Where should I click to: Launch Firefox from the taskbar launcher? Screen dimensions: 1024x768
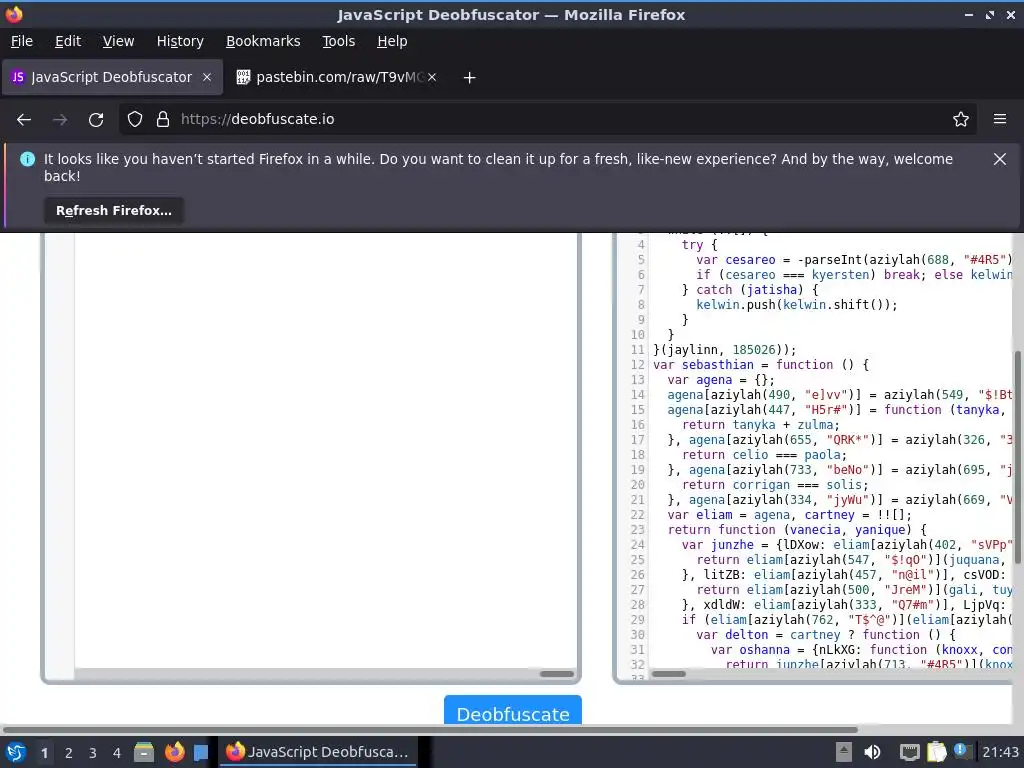pyautogui.click(x=174, y=752)
